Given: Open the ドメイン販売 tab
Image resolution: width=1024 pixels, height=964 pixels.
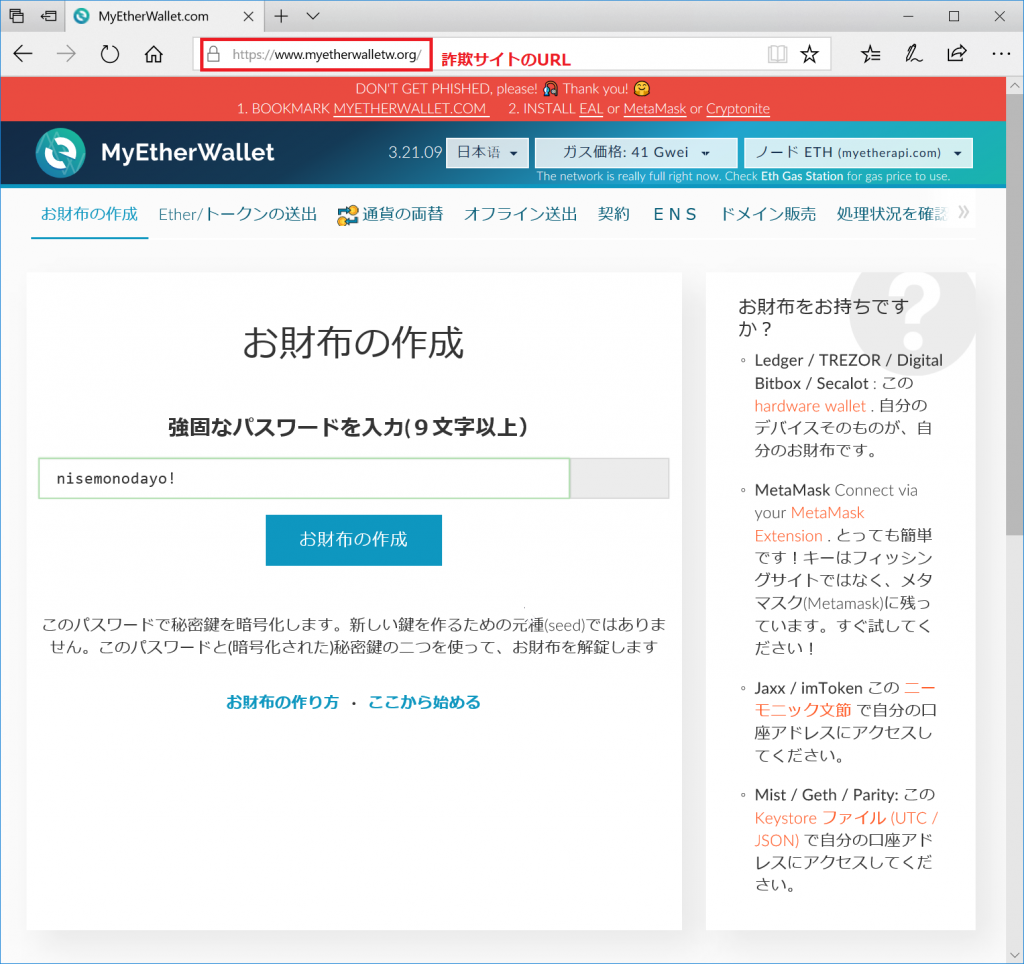Looking at the screenshot, I should click(767, 214).
